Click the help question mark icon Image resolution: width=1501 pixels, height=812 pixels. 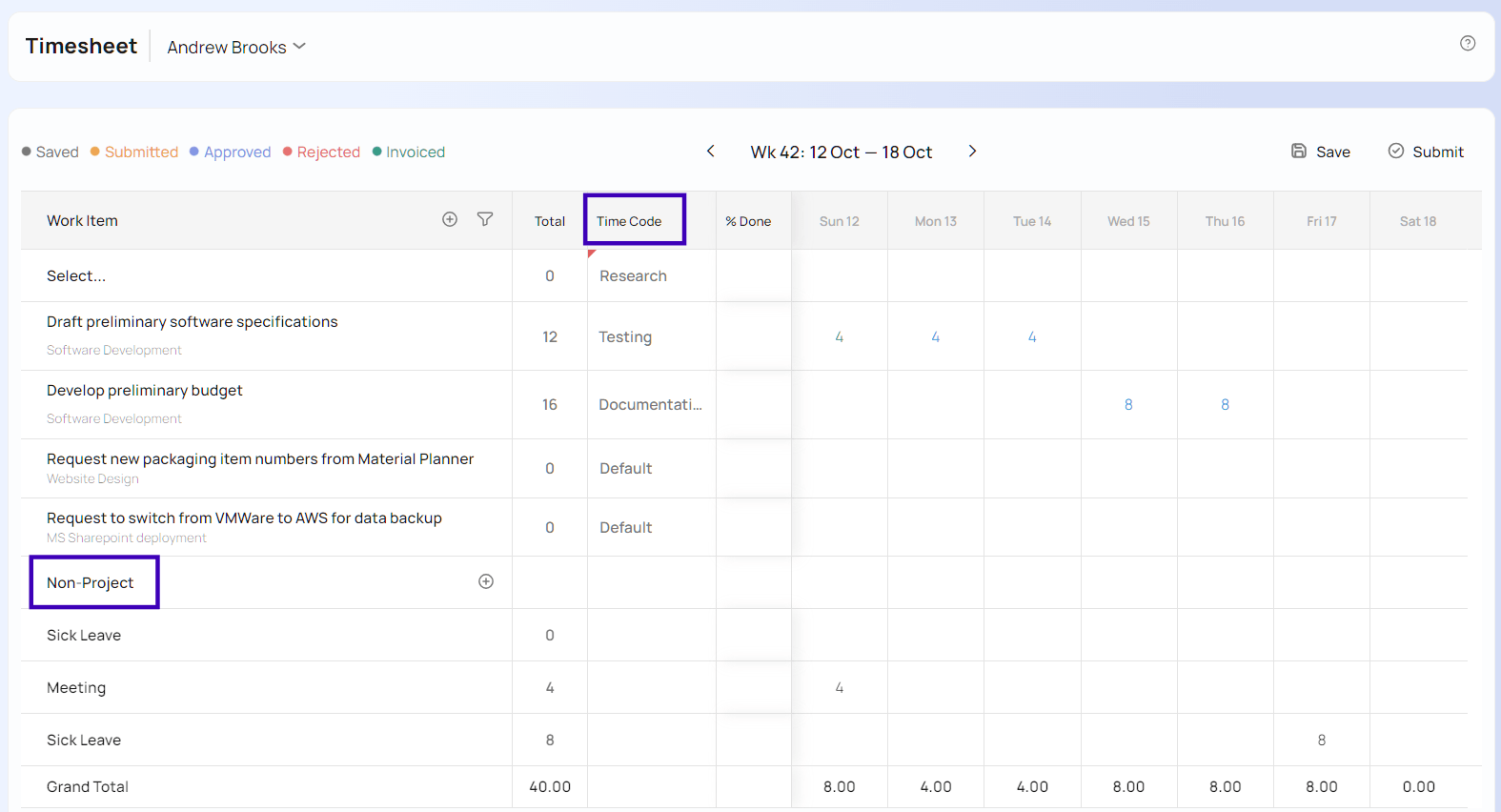(x=1468, y=43)
